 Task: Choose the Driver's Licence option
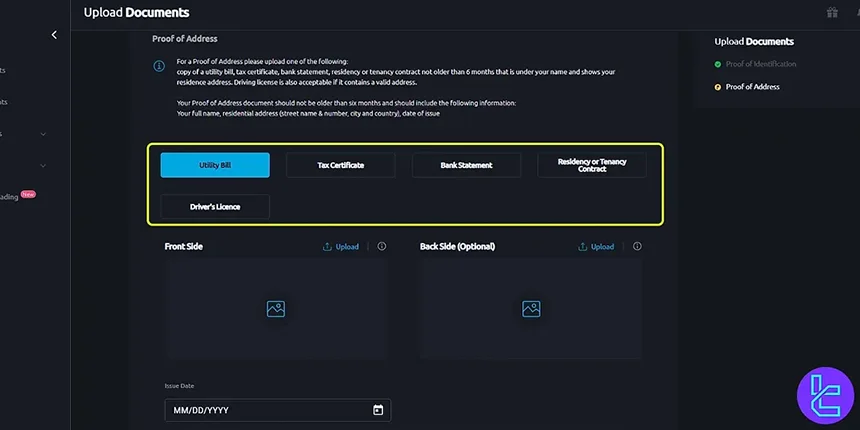[x=215, y=207]
